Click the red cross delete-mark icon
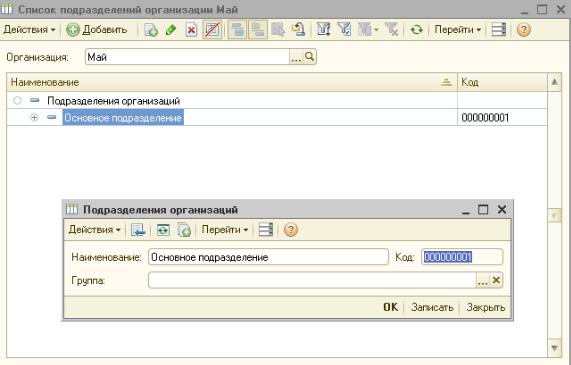 click(x=191, y=30)
